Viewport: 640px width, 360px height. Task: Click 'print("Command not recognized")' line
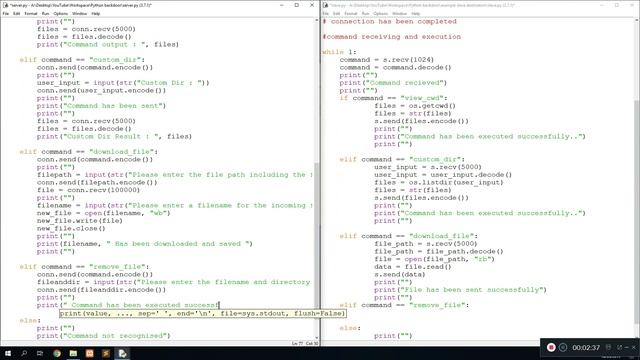(103, 336)
